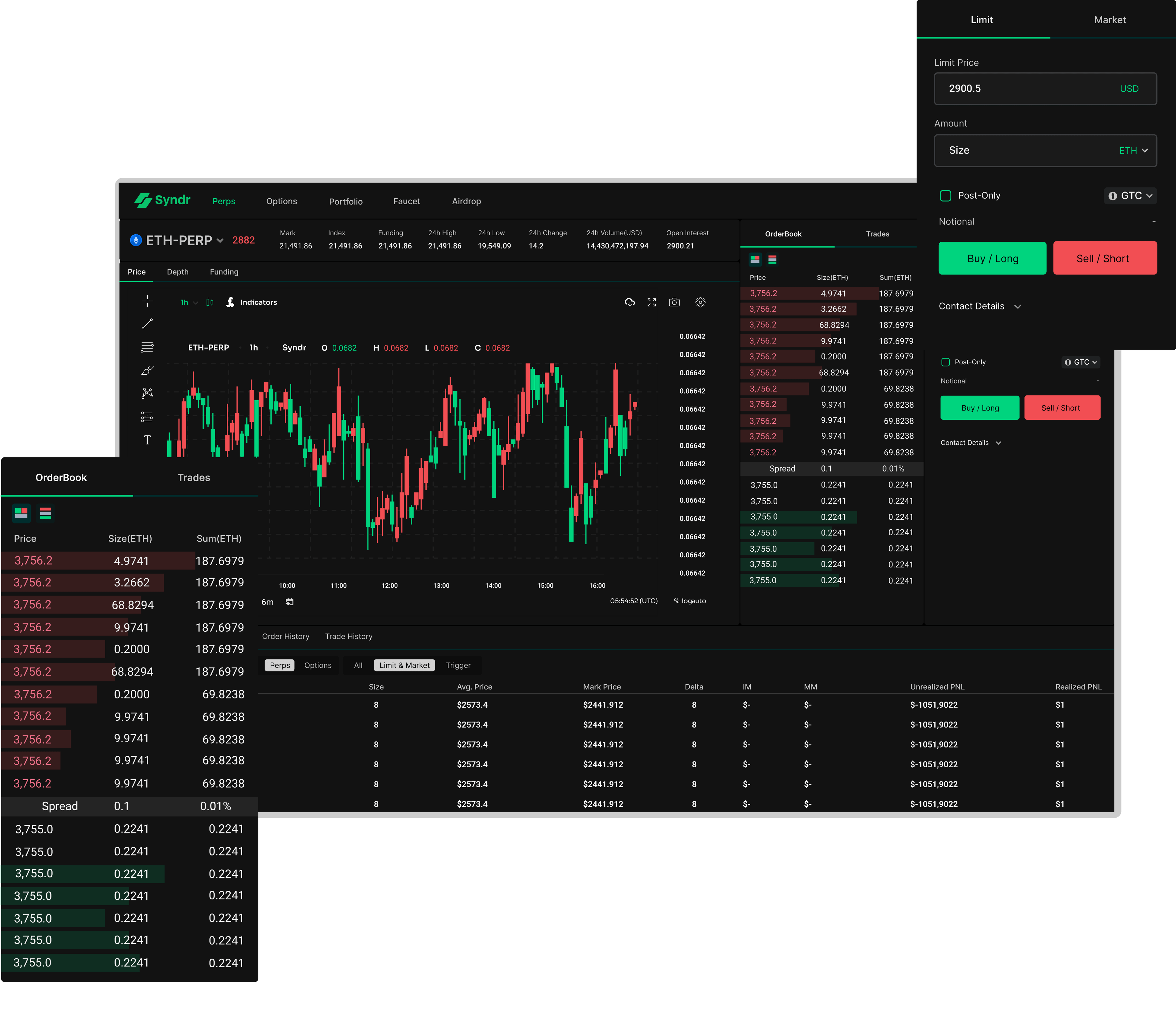Screen dimensions: 1176x1025
Task: Click Sell / Short in front order panel
Action: pyautogui.click(x=1105, y=258)
